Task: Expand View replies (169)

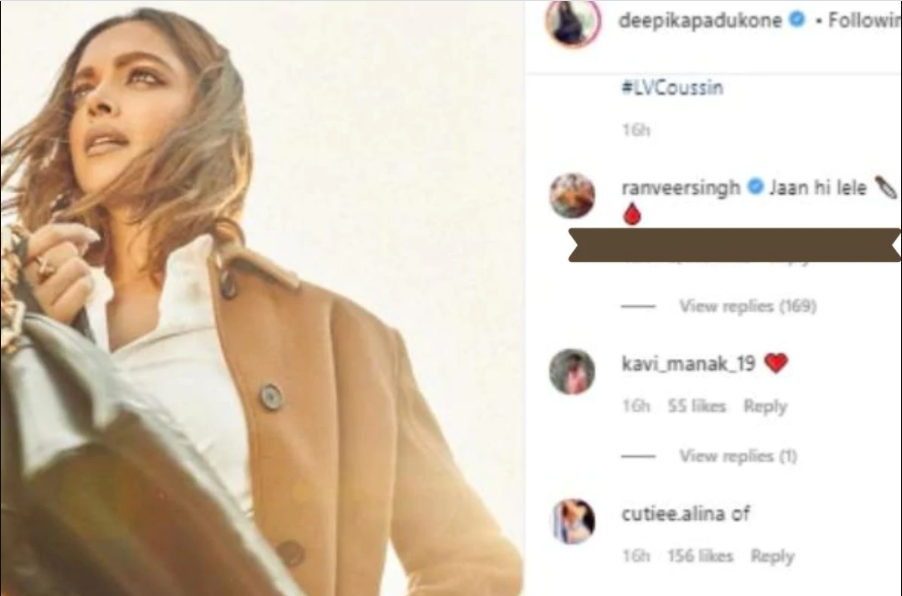Action: 747,306
